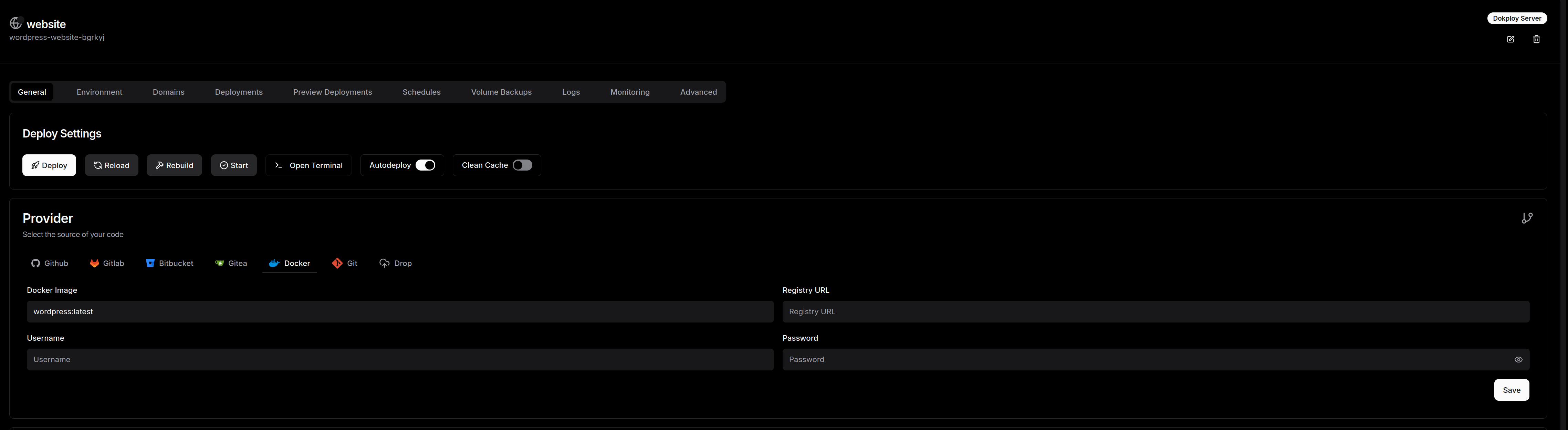The image size is (1568, 430).
Task: Select the Git provider
Action: 345,263
